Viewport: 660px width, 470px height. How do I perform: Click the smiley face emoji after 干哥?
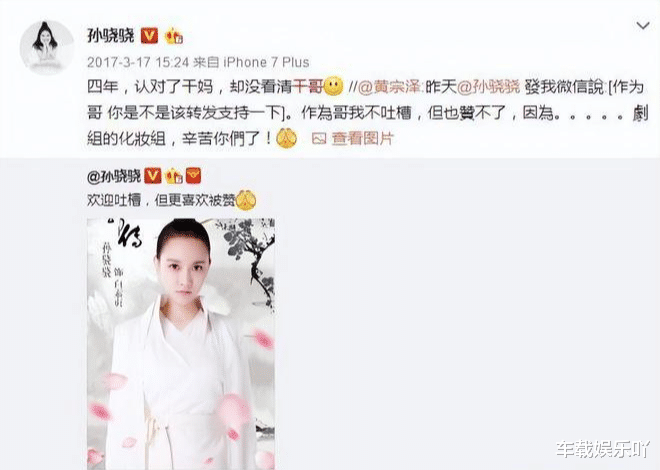333,86
